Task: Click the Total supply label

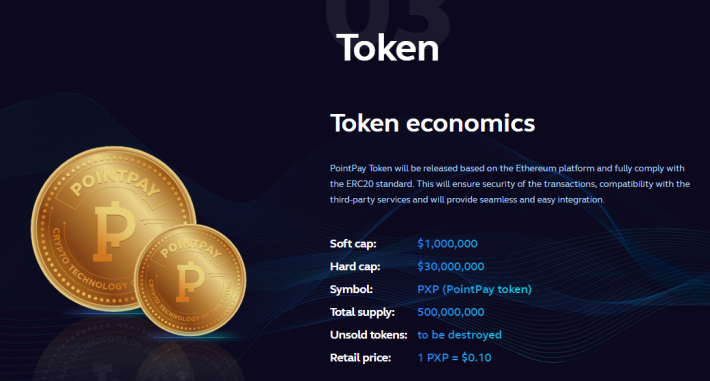Action: (x=362, y=312)
